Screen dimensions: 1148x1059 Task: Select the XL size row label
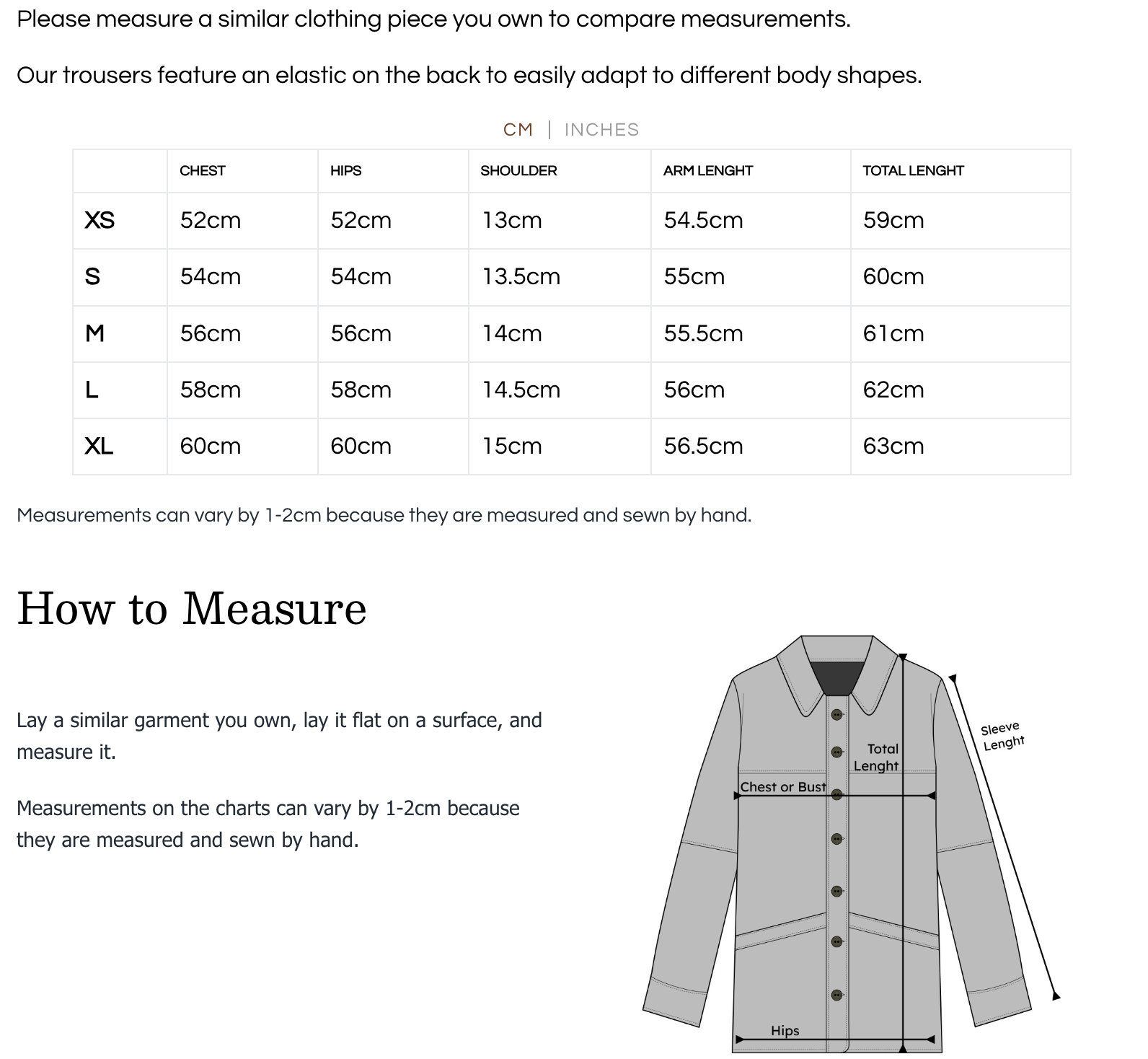pyautogui.click(x=99, y=446)
